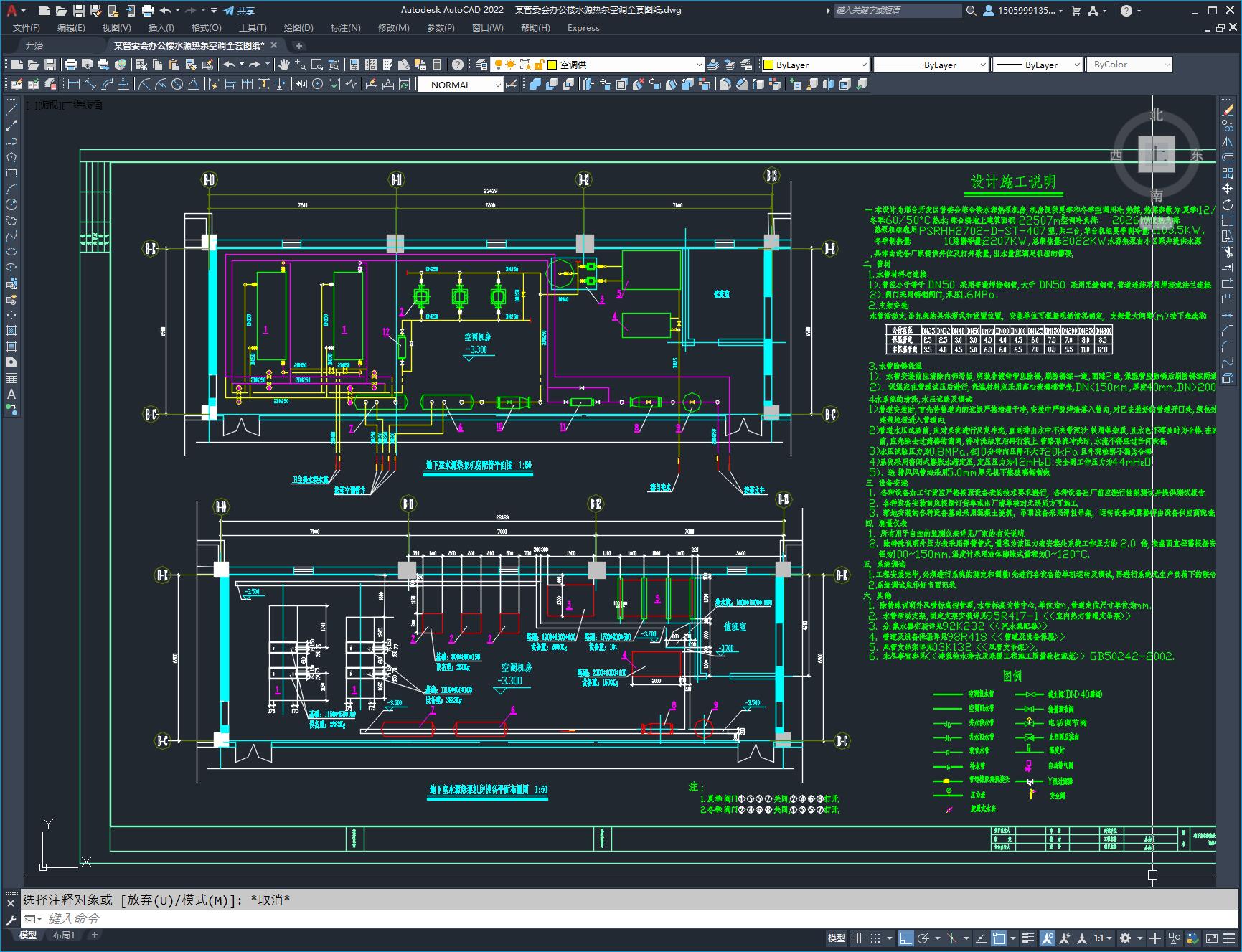
Task: Open the ByLayer color control swatch
Action: coord(815,65)
